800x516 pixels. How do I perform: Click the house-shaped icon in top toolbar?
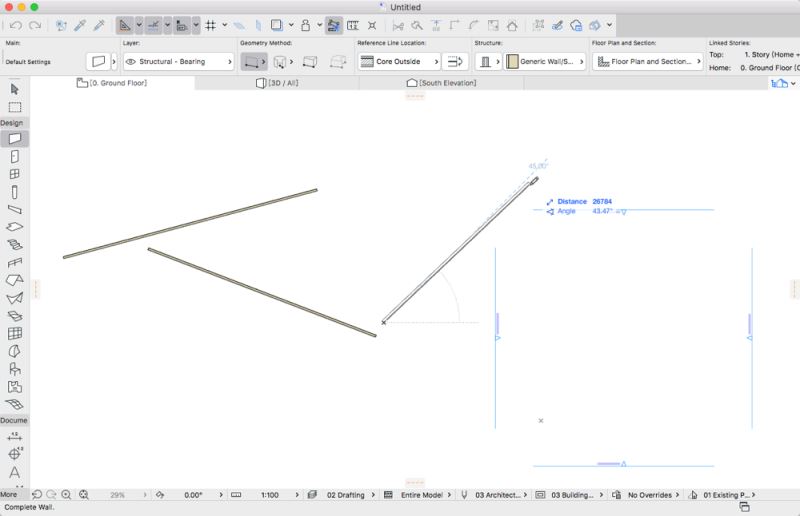tap(512, 25)
